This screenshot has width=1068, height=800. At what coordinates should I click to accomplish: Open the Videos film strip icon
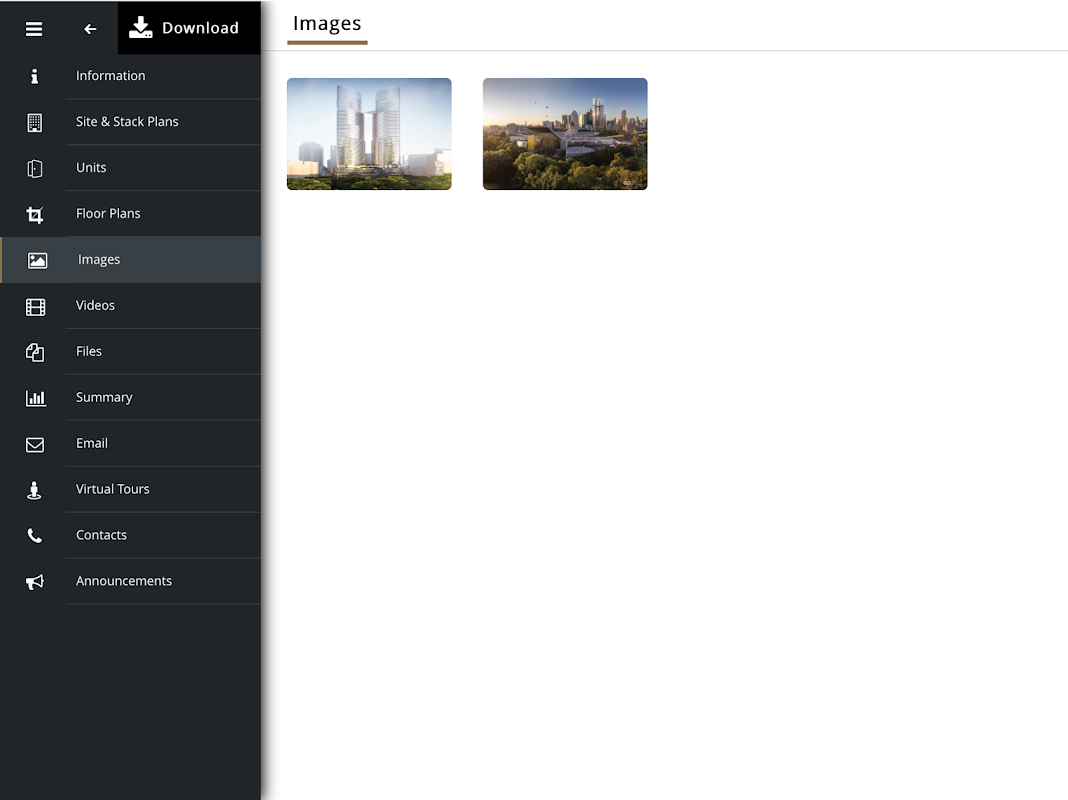point(35,306)
